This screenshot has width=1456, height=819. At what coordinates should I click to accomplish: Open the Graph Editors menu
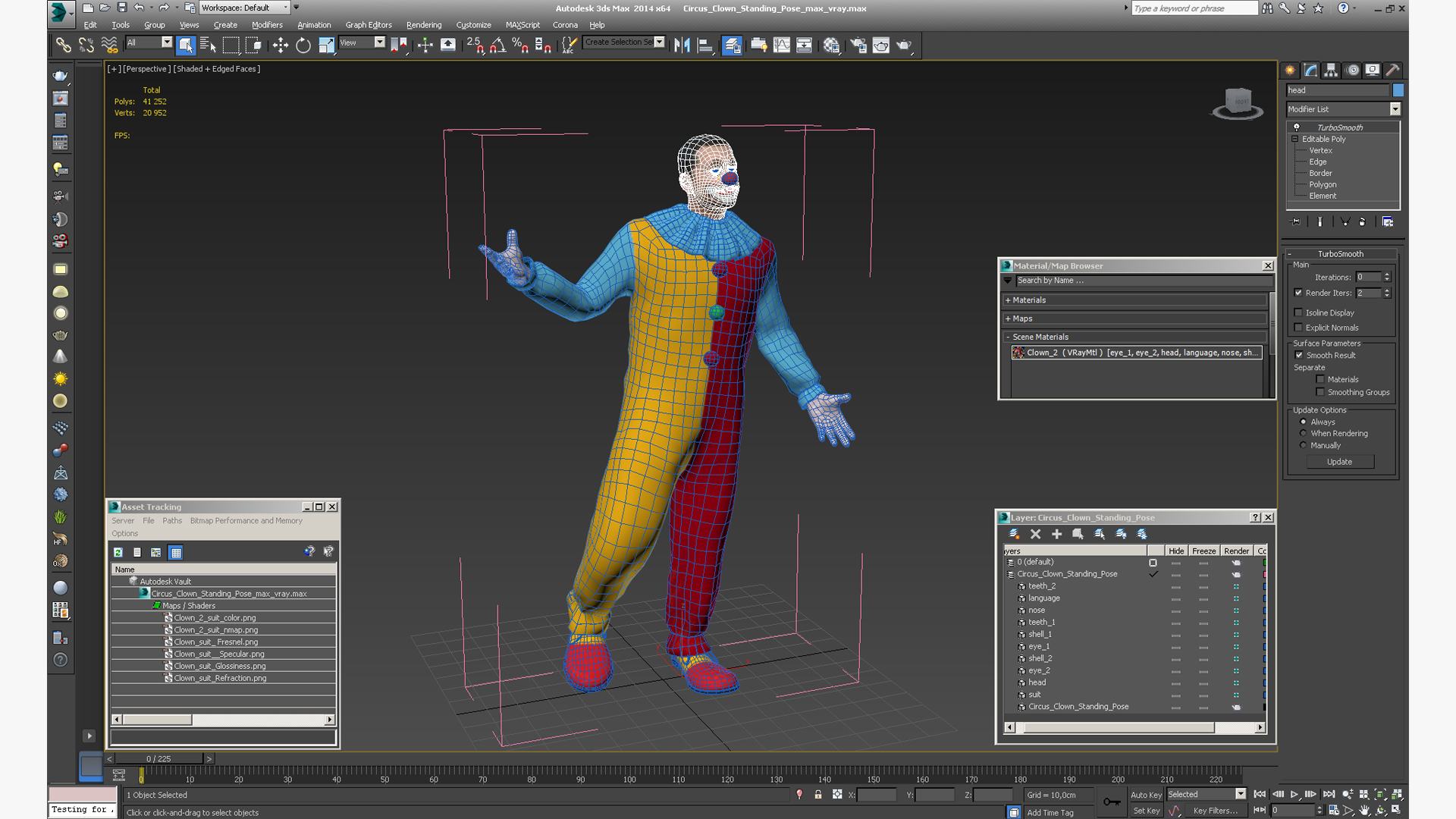(x=369, y=25)
